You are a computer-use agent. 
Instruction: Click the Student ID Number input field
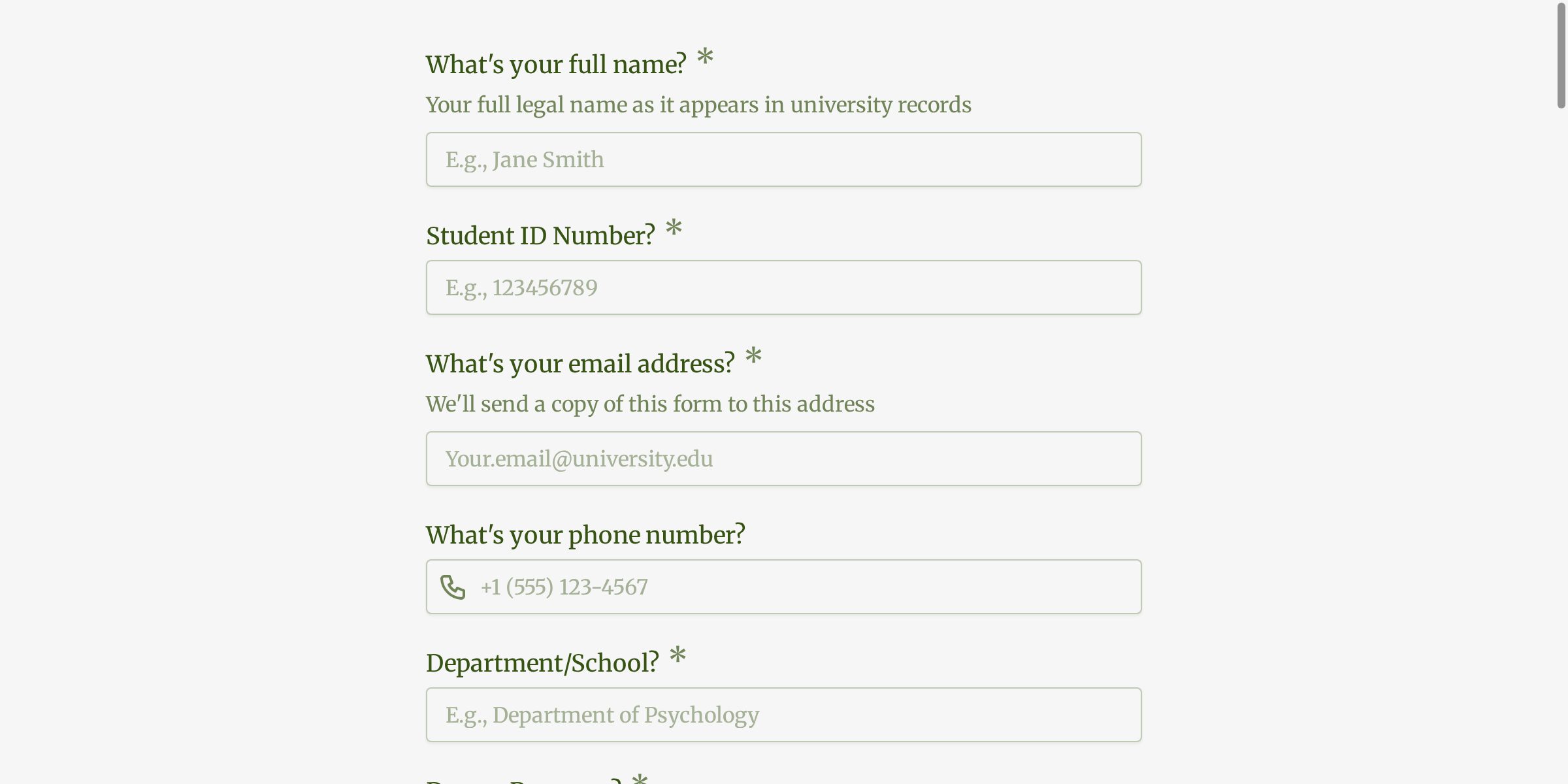point(783,287)
